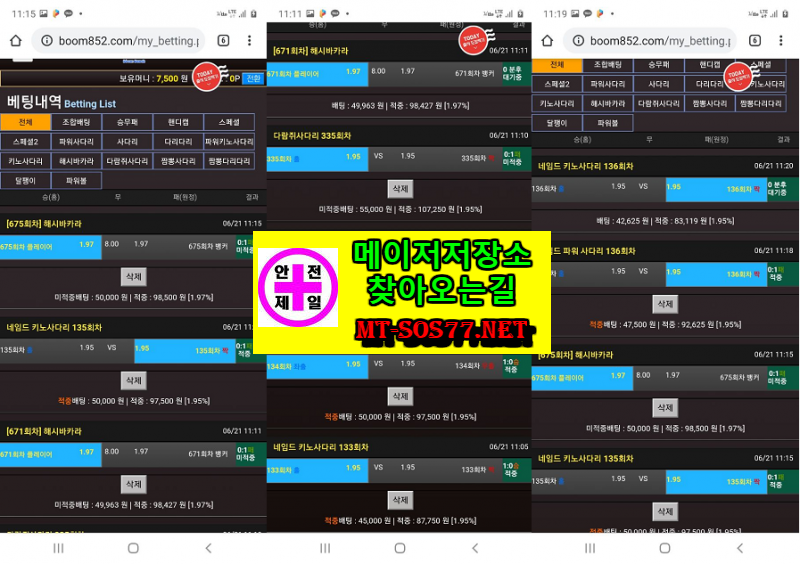Open the three-dot browser menu in left phone
Viewport: 800px width, 564px height.
(249, 41)
